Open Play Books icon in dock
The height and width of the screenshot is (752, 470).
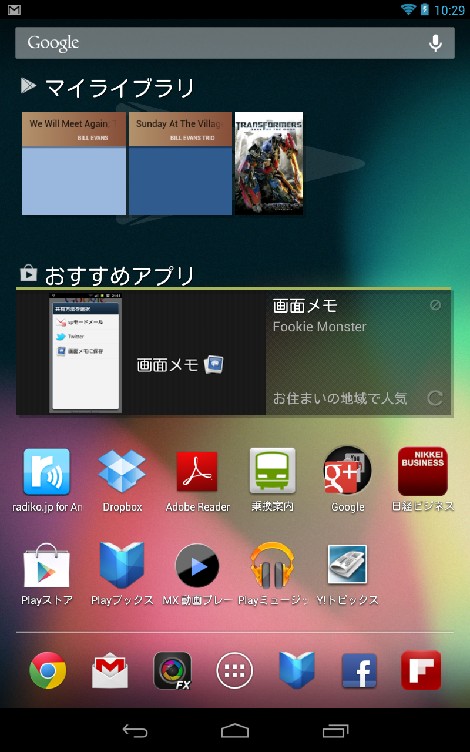tap(297, 670)
